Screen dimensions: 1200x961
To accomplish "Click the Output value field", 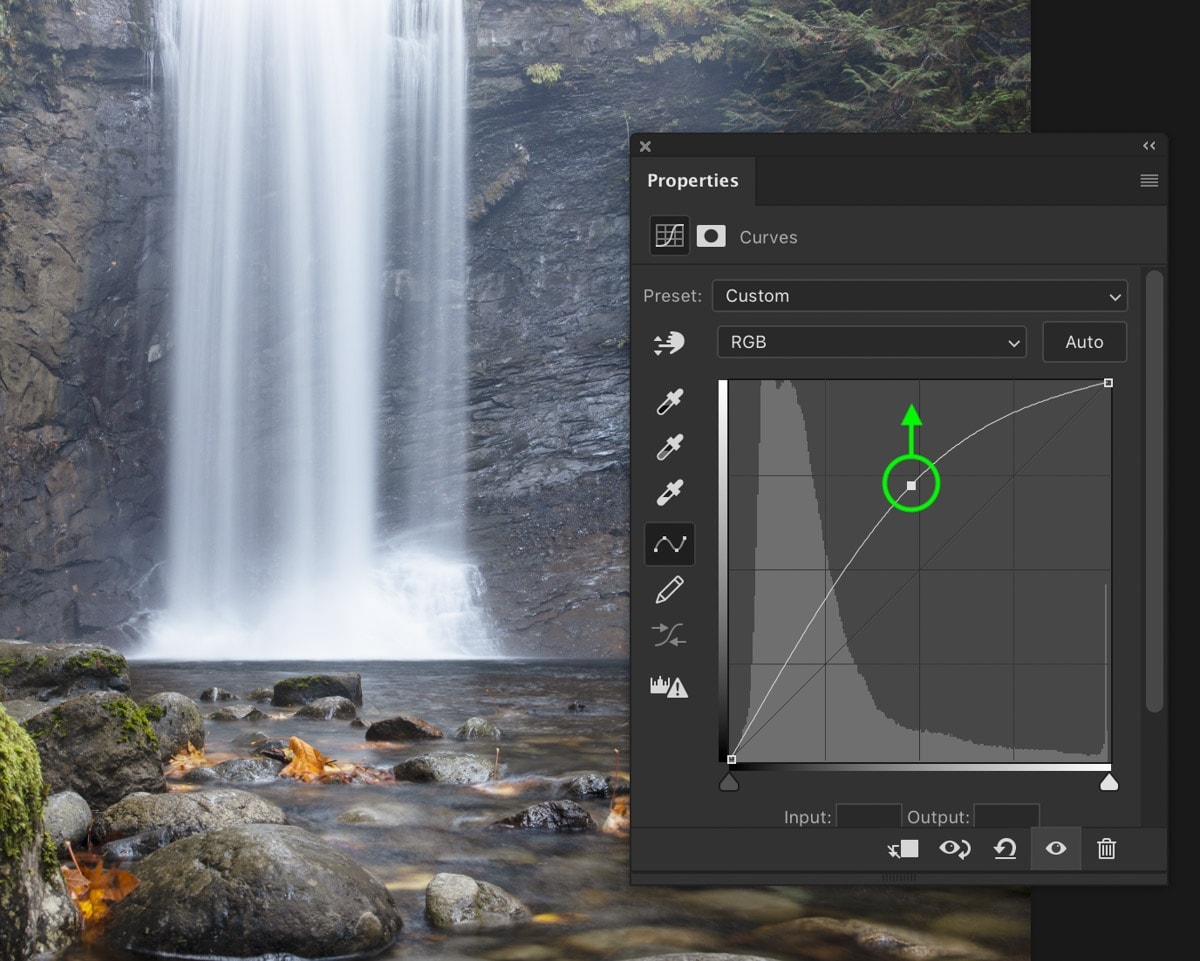I will click(x=1006, y=816).
